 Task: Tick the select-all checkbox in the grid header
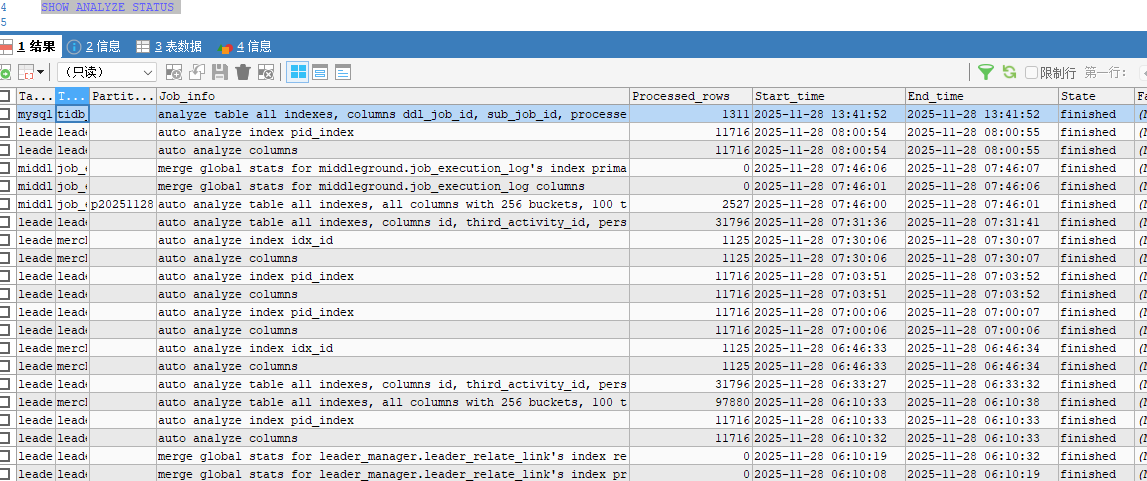(x=6, y=97)
